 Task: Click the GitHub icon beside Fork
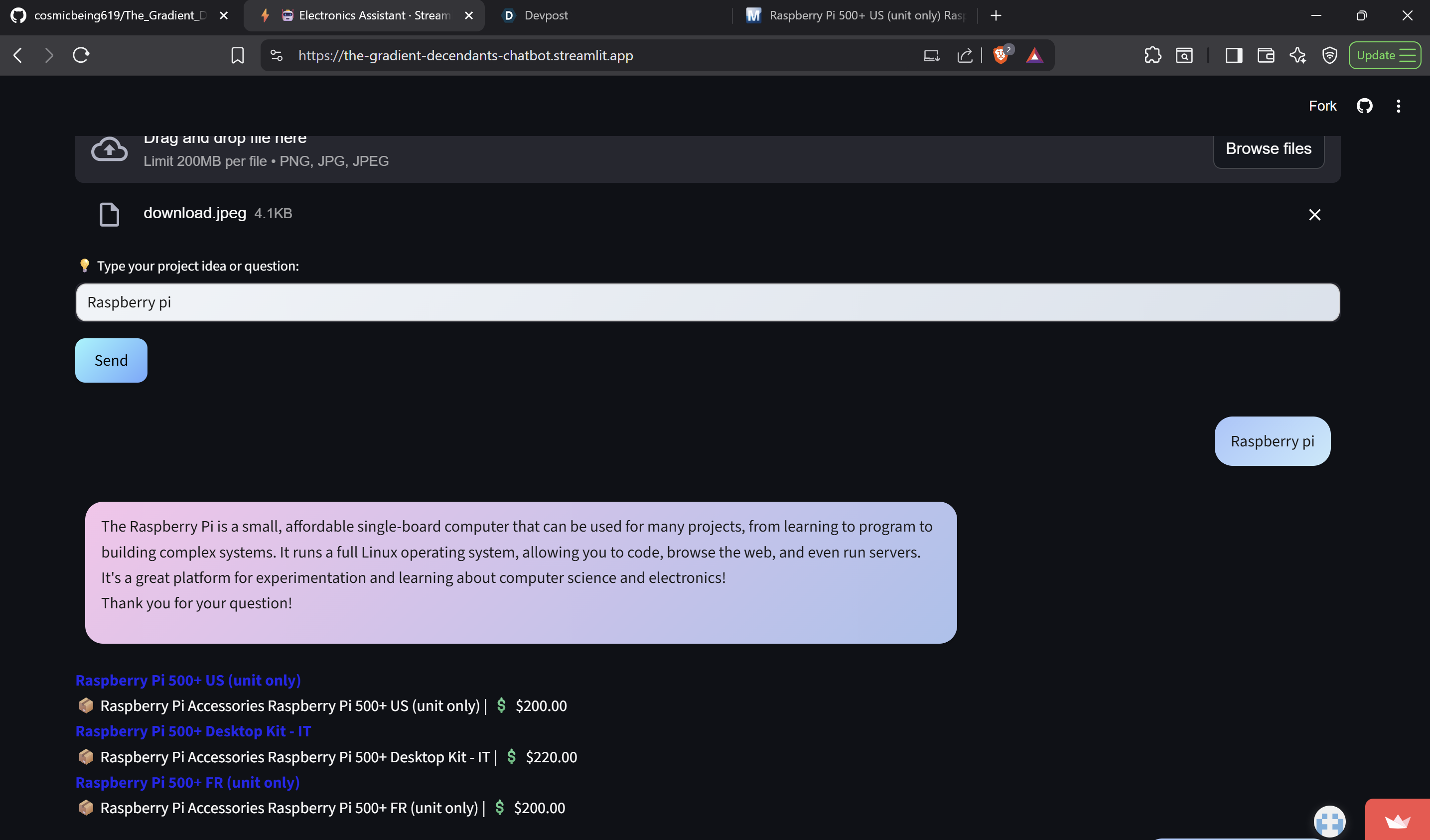[x=1364, y=106]
